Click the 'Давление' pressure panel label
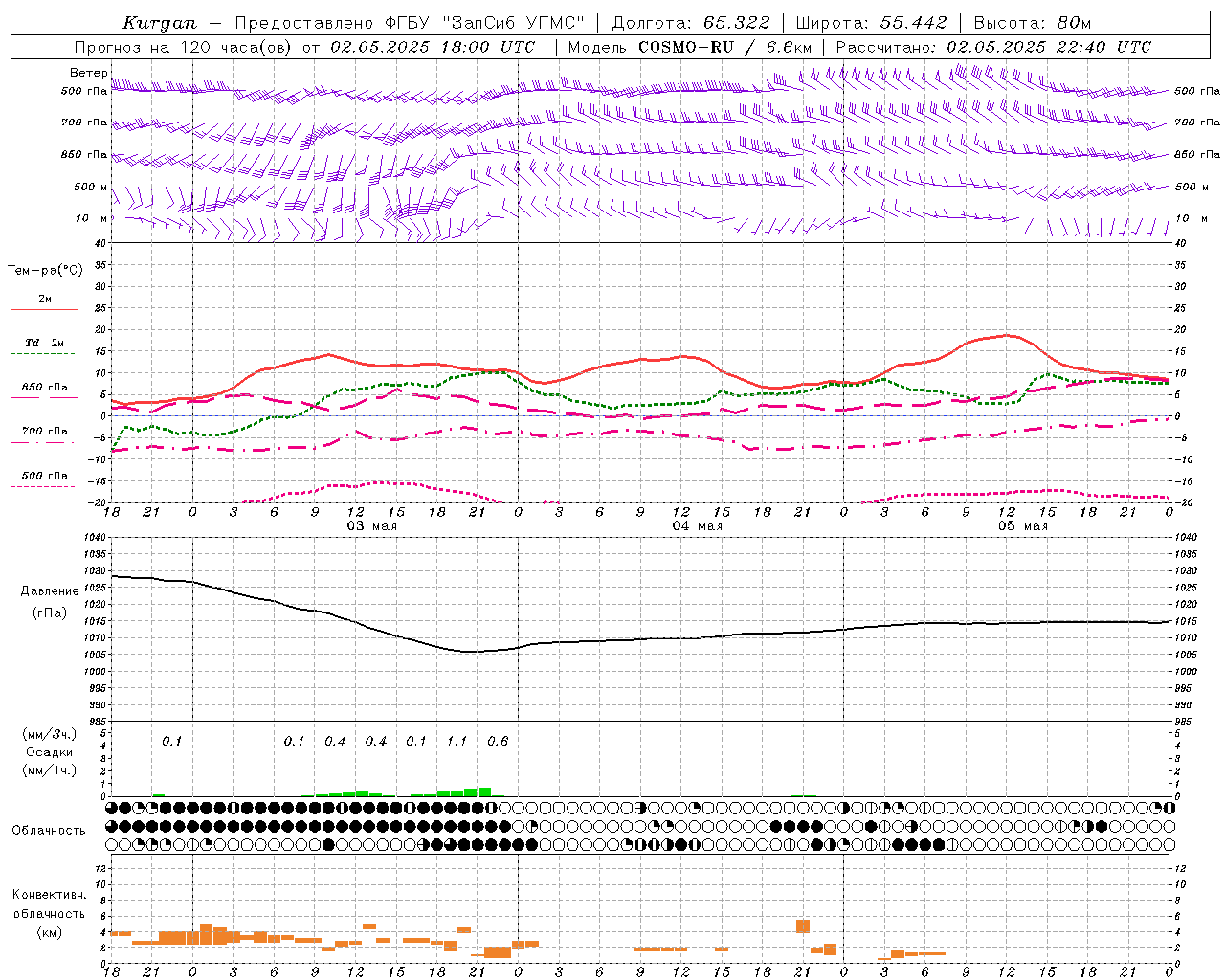Image resolution: width=1225 pixels, height=980 pixels. coord(50,591)
